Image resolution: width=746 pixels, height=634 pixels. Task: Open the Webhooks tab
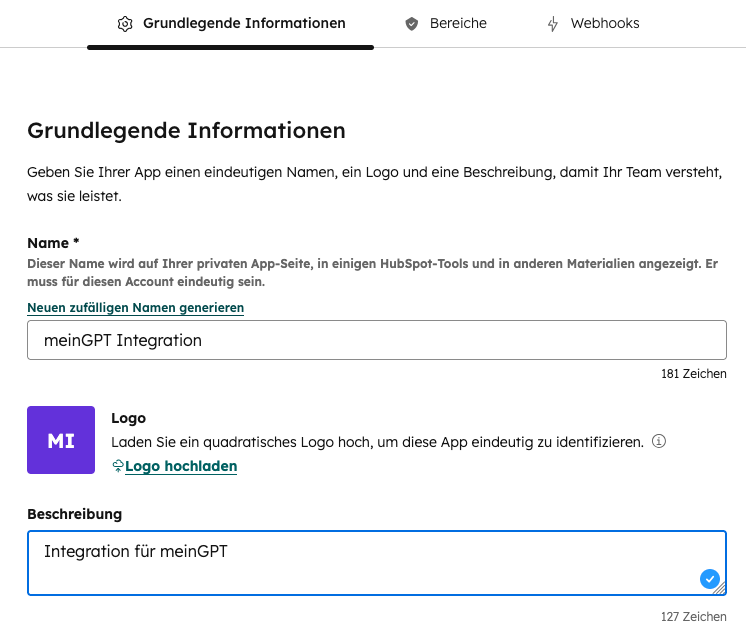593,23
